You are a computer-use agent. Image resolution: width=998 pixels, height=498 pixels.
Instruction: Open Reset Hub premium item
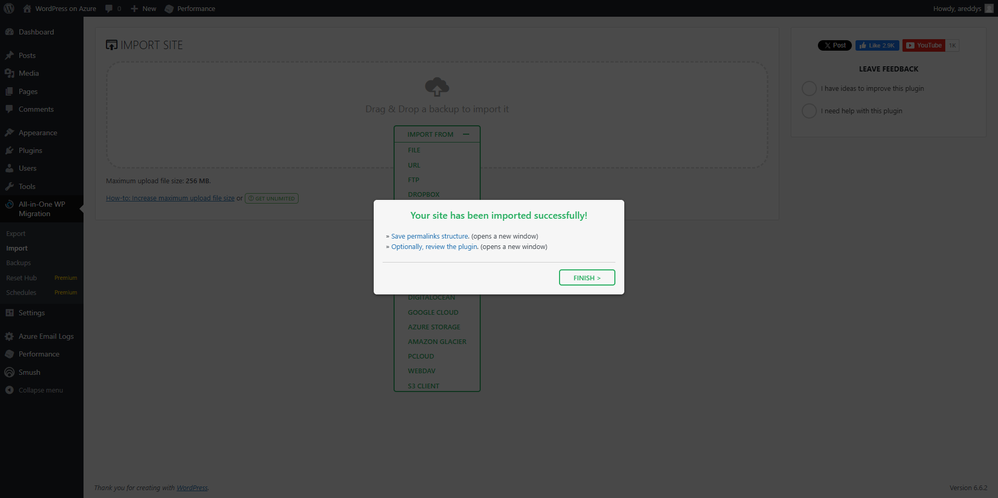tap(41, 278)
